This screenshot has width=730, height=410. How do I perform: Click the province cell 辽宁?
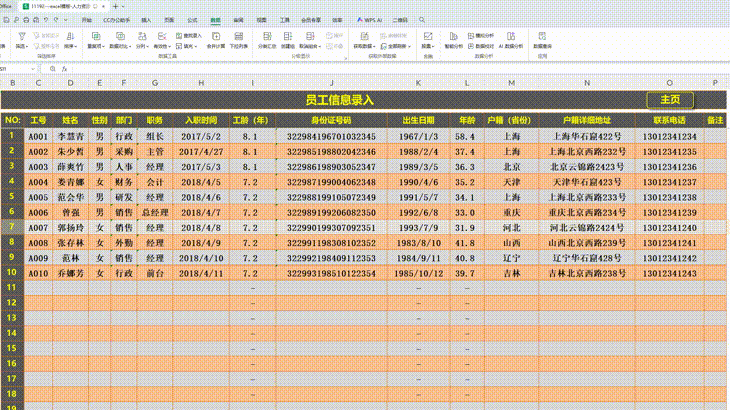[x=511, y=258]
